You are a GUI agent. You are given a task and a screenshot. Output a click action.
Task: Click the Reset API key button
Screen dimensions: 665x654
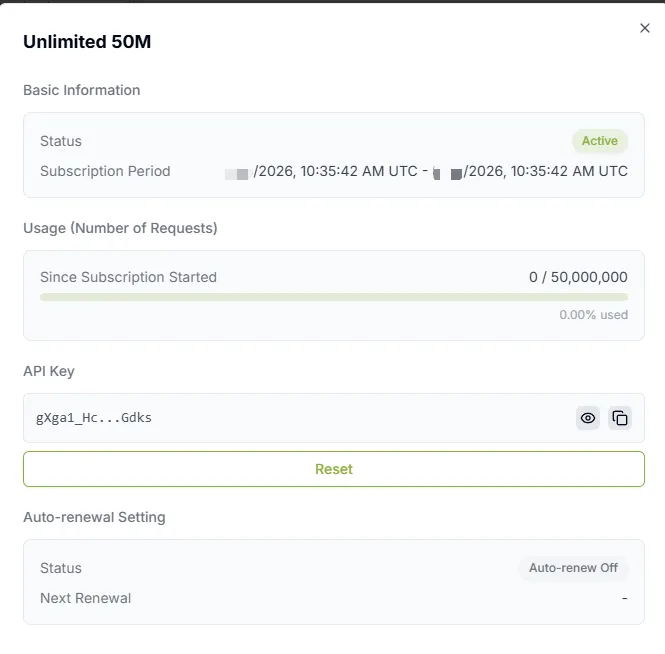[x=334, y=469]
